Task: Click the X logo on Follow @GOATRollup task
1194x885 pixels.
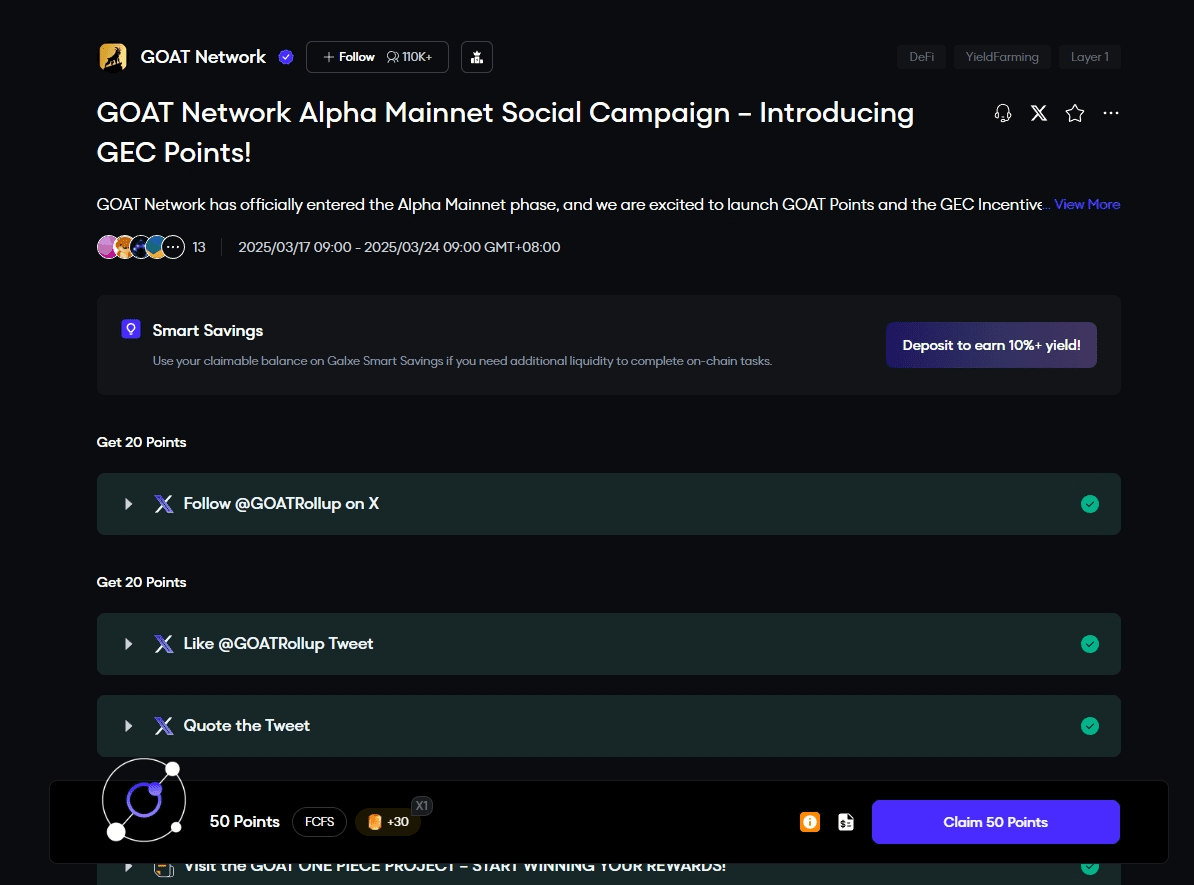Action: click(x=164, y=504)
